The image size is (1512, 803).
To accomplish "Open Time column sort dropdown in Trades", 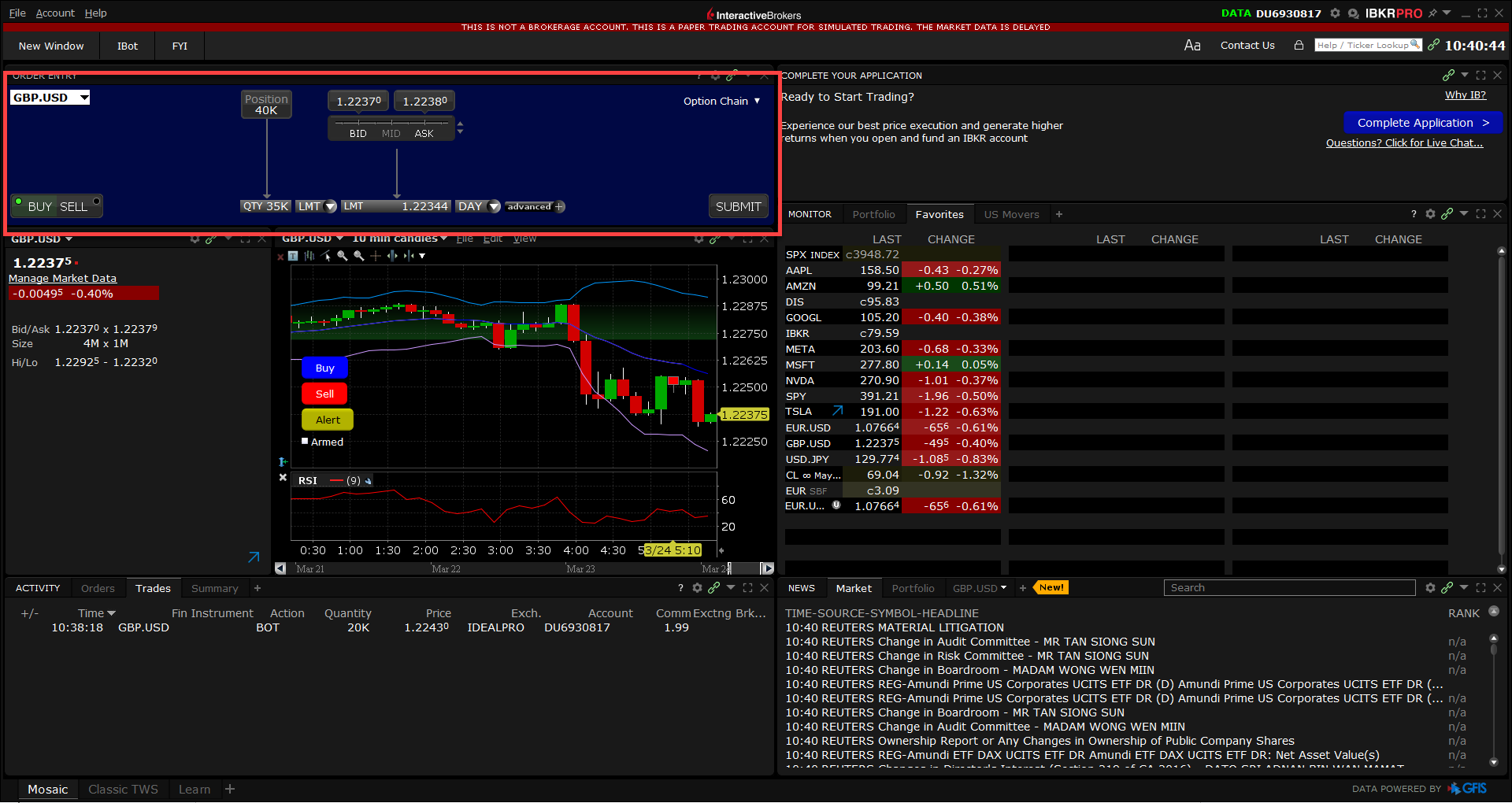I will pyautogui.click(x=111, y=613).
